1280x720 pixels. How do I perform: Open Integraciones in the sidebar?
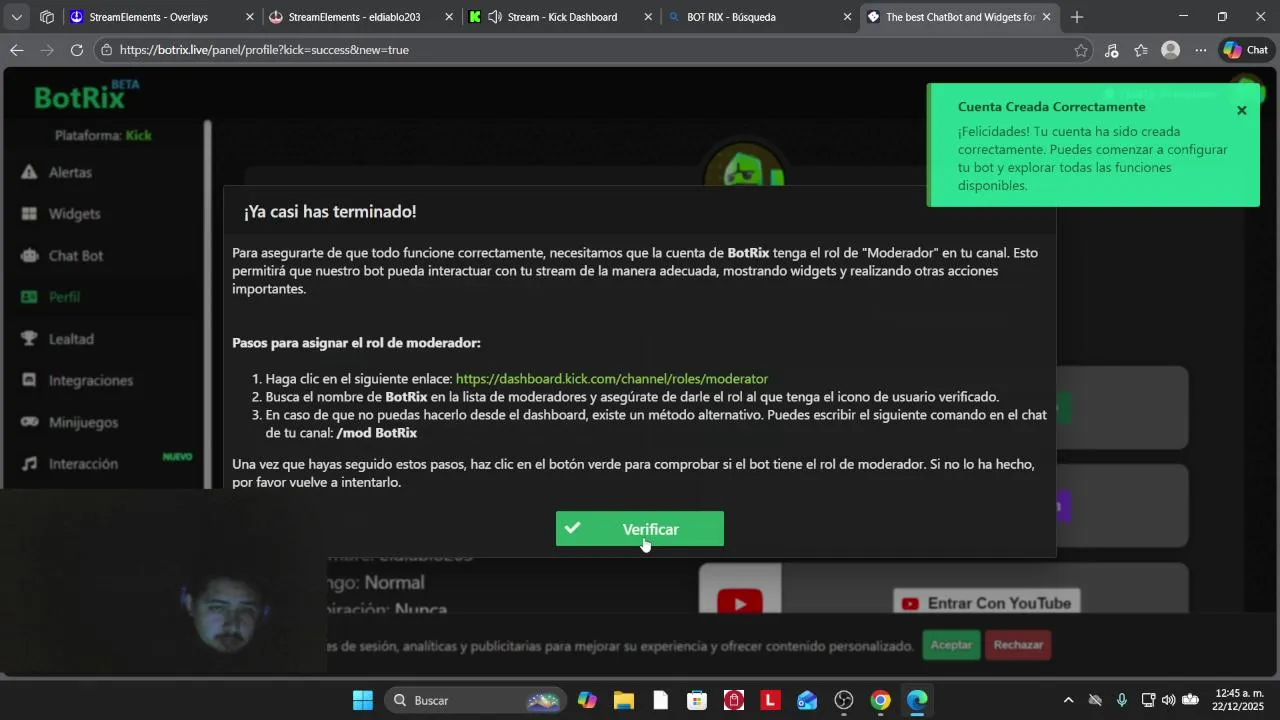91,381
